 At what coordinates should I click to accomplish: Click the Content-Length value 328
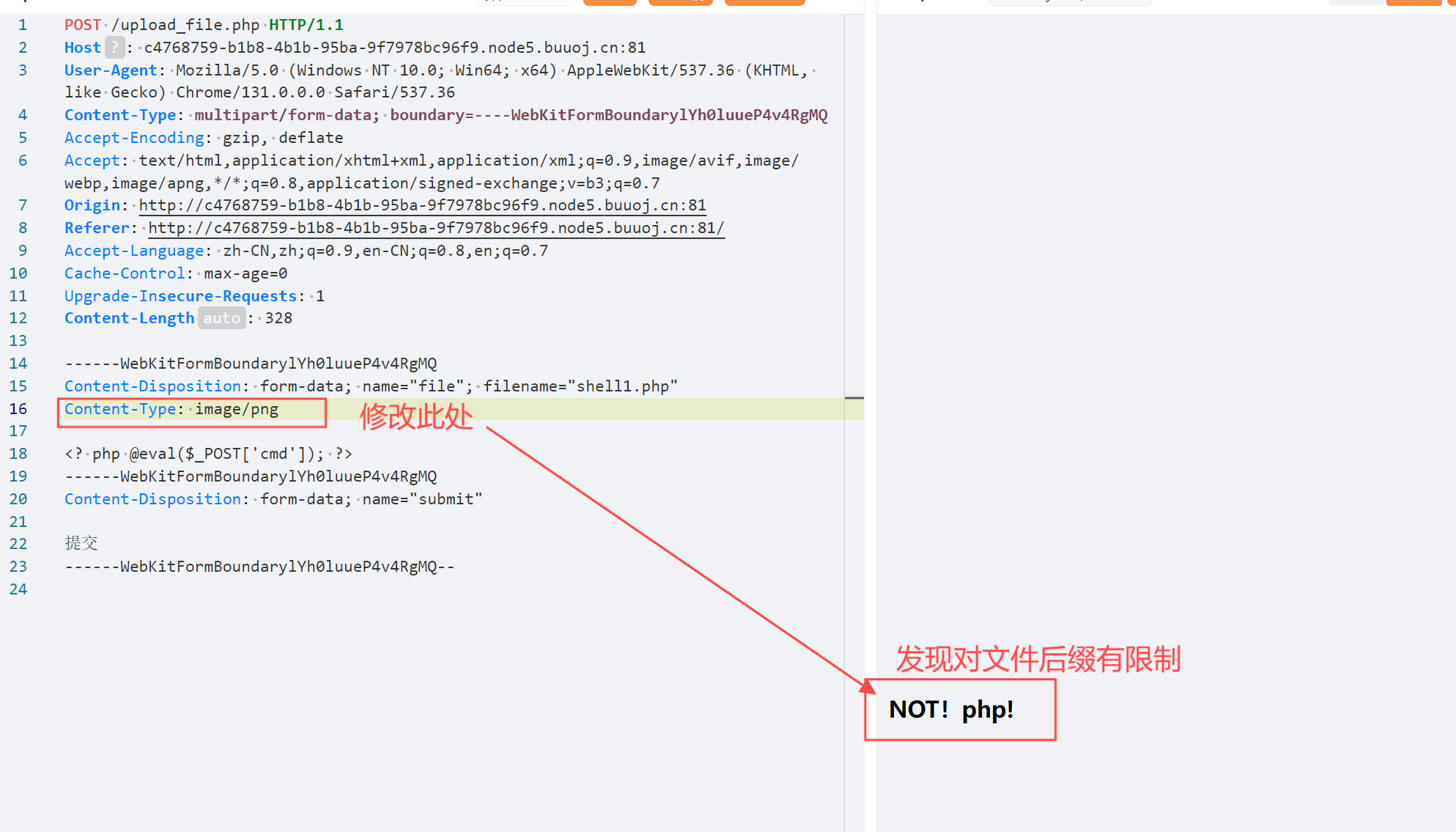point(278,318)
